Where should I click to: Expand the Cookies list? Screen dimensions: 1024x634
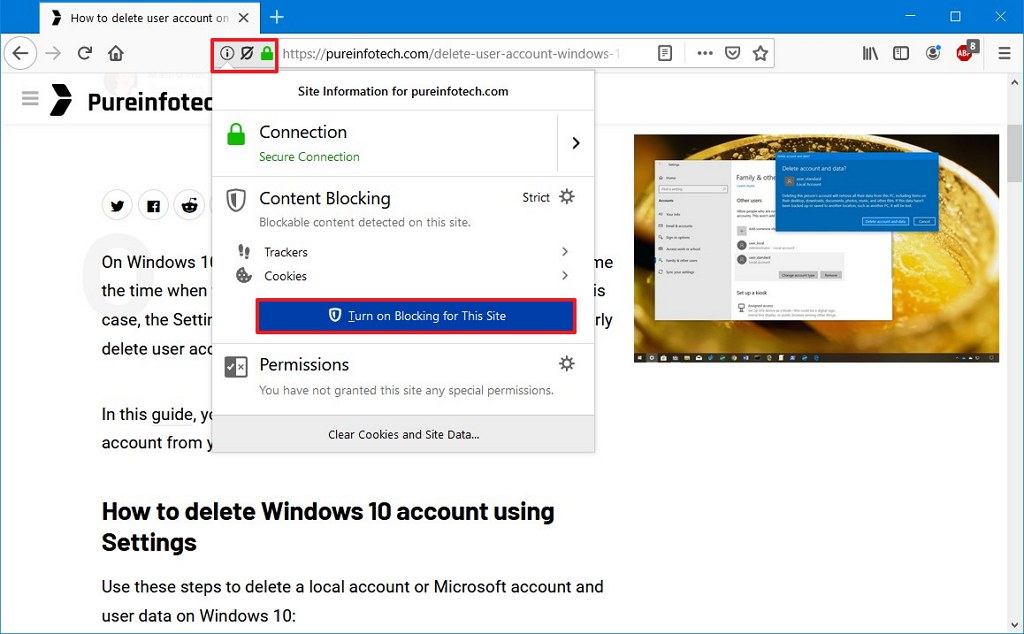[x=564, y=276]
